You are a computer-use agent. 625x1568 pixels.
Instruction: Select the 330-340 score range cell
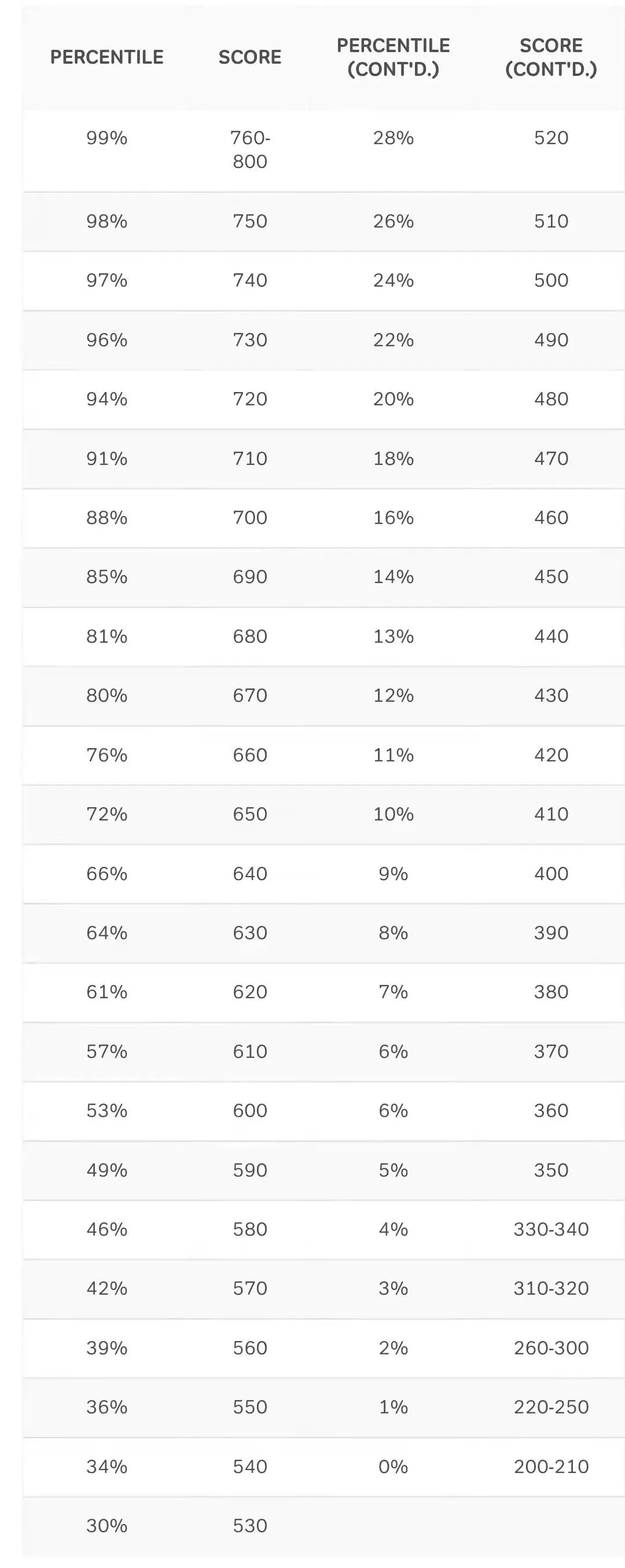551,1229
